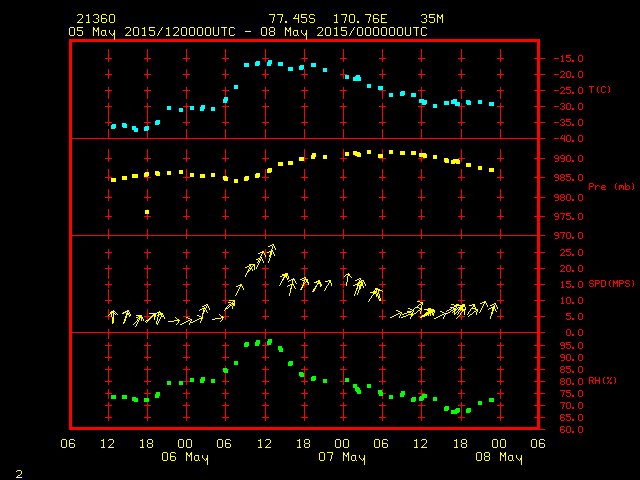Click the "00" hour label above "07 May"
Screen dimensions: 640x480
[x=342, y=444]
